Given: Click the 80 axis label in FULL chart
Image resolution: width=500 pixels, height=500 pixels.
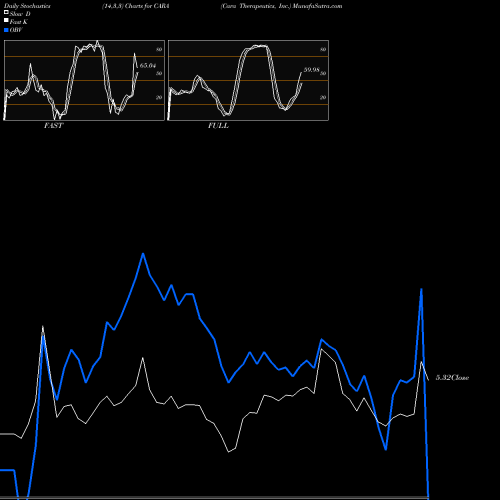Looking at the screenshot, I should [x=323, y=49].
